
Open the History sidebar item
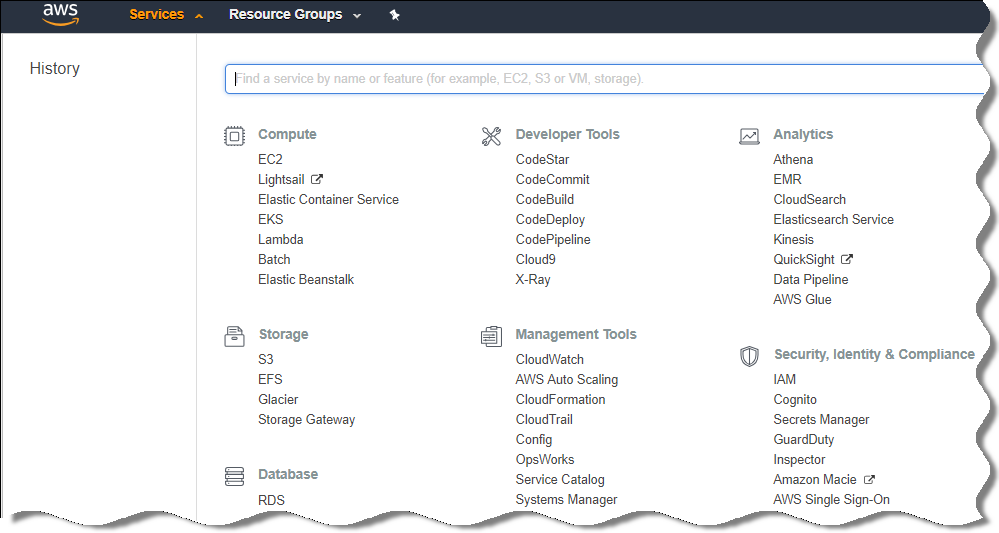(x=55, y=69)
